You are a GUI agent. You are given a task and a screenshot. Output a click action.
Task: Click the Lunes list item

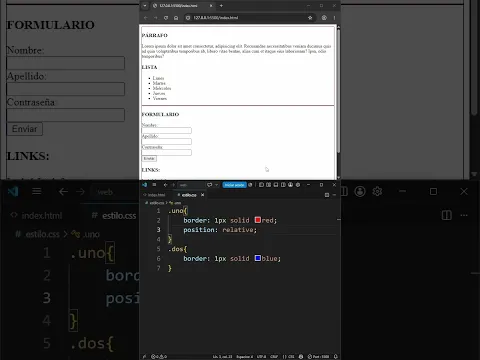(x=158, y=78)
